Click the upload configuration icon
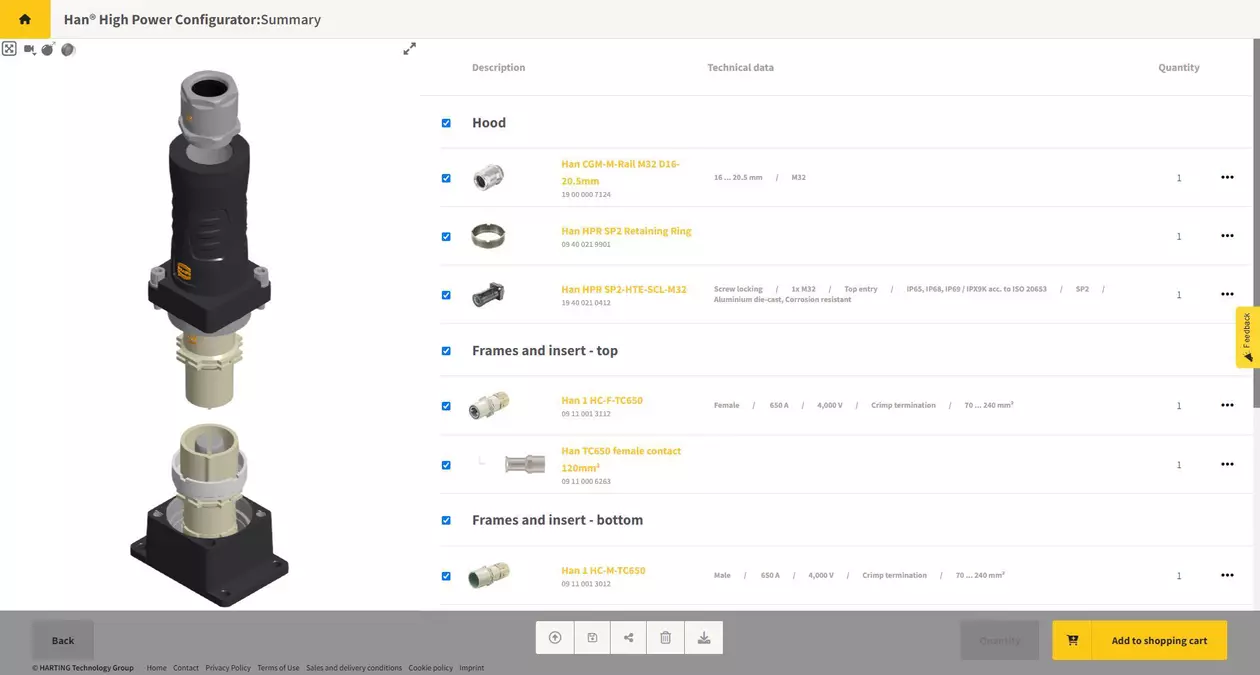Image resolution: width=1260 pixels, height=675 pixels. pos(555,638)
